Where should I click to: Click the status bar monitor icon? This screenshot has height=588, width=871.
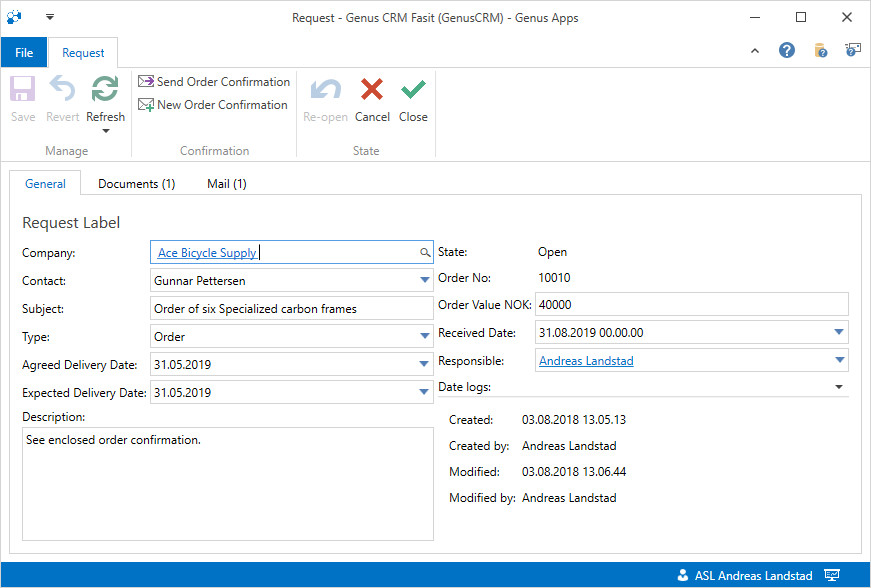(x=832, y=575)
